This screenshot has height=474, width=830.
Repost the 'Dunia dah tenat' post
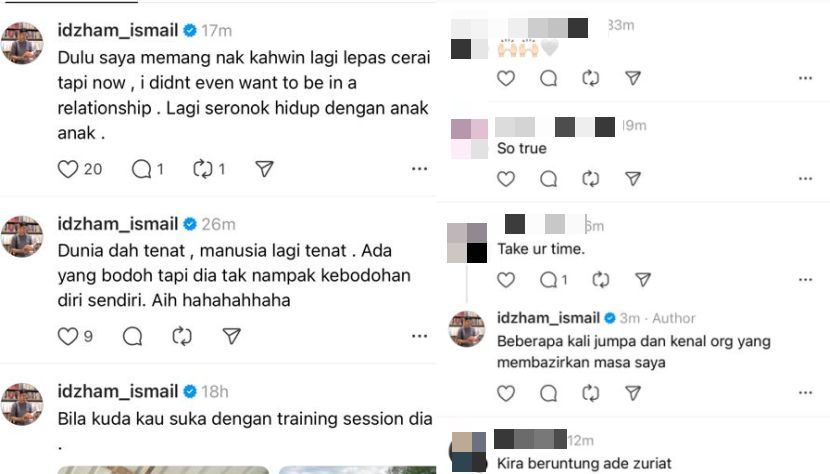[182, 336]
